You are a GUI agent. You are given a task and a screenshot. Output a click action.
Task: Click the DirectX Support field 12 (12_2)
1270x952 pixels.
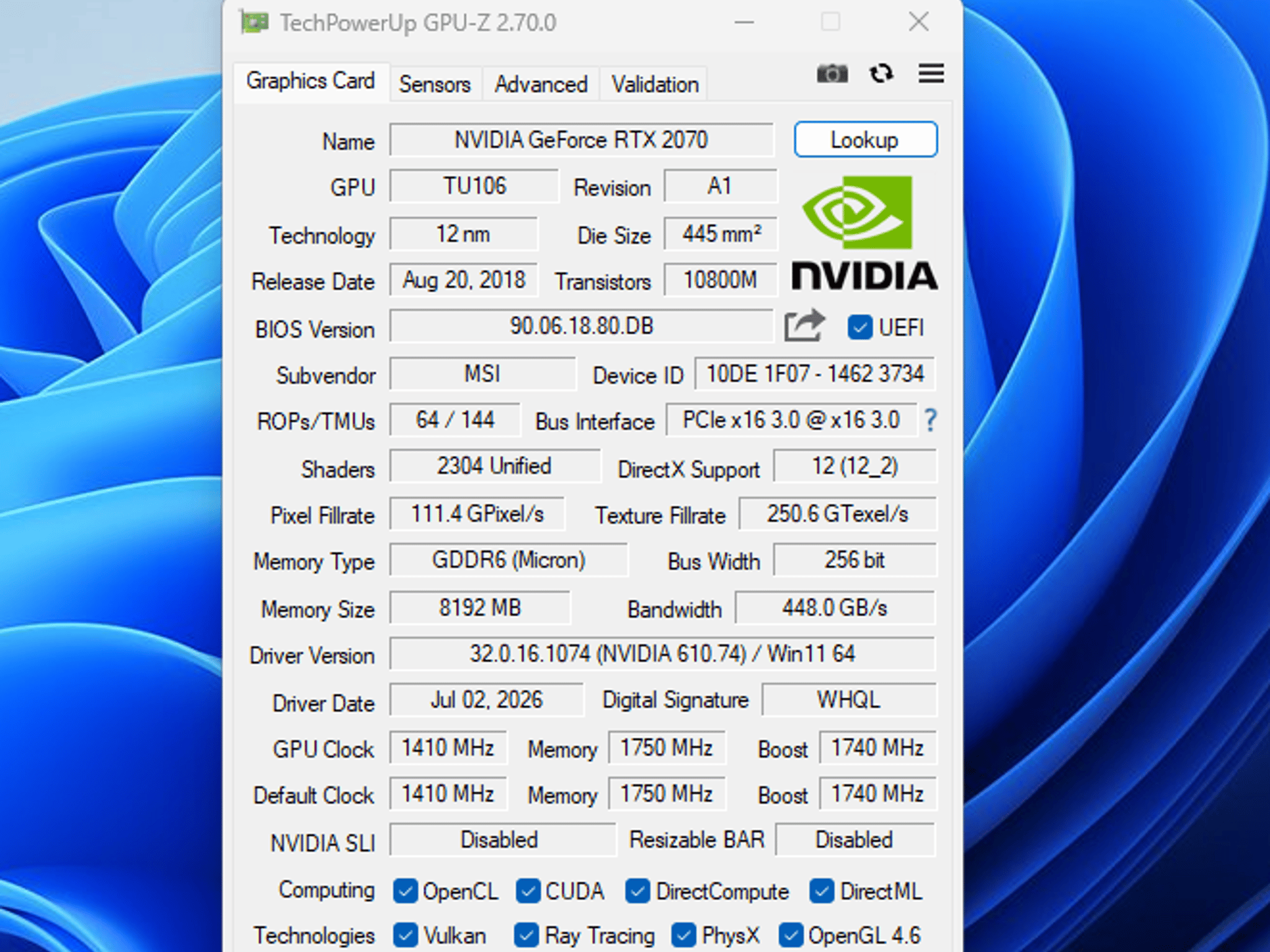(x=855, y=466)
